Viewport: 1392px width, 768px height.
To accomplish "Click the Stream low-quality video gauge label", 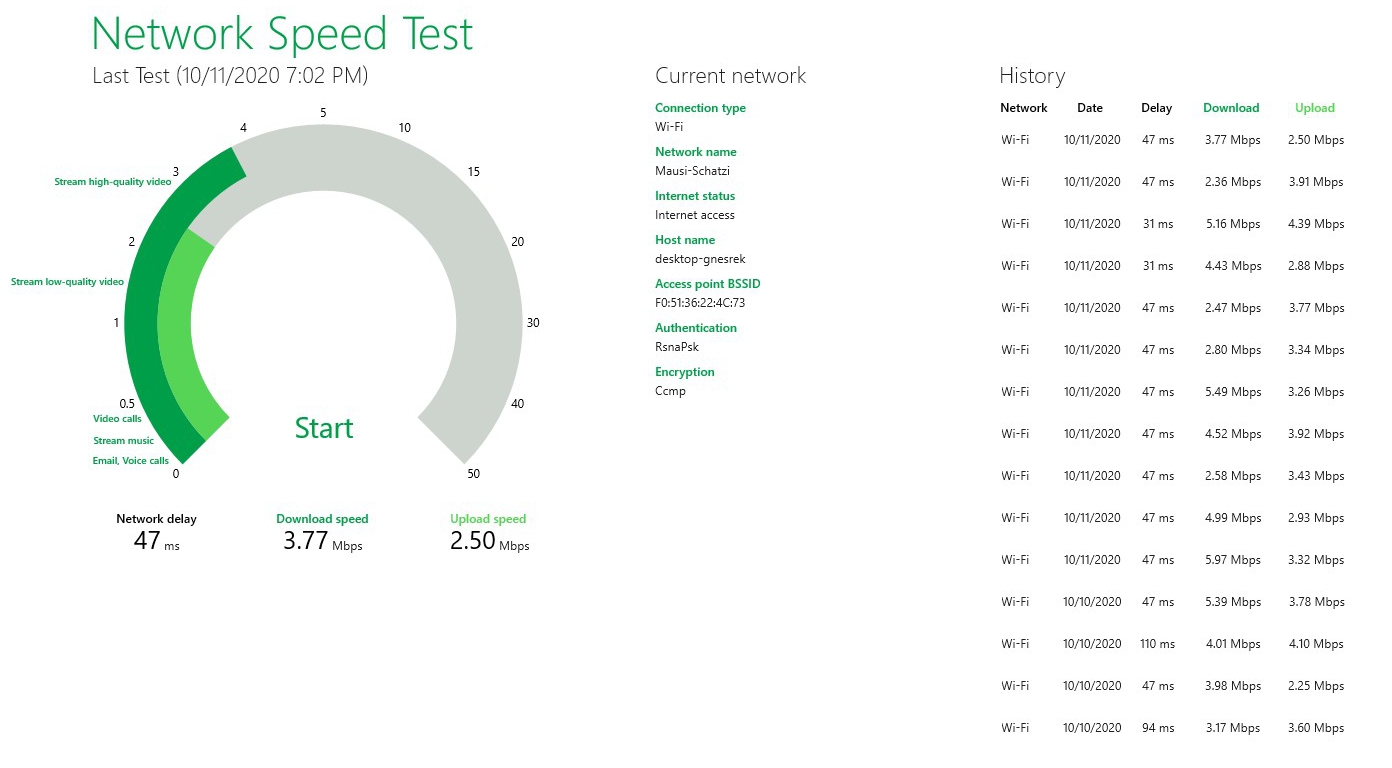I will [x=67, y=282].
